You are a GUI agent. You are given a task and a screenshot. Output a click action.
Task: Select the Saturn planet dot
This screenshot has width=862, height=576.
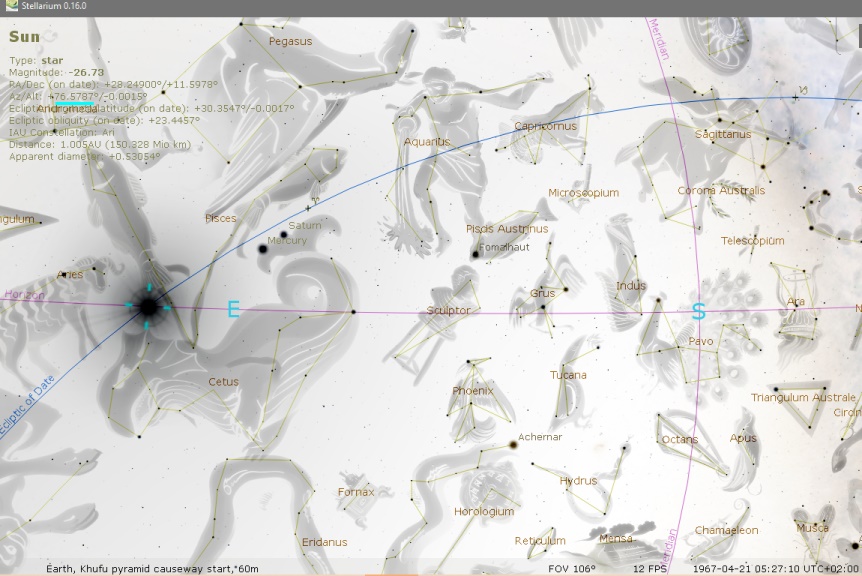click(284, 235)
